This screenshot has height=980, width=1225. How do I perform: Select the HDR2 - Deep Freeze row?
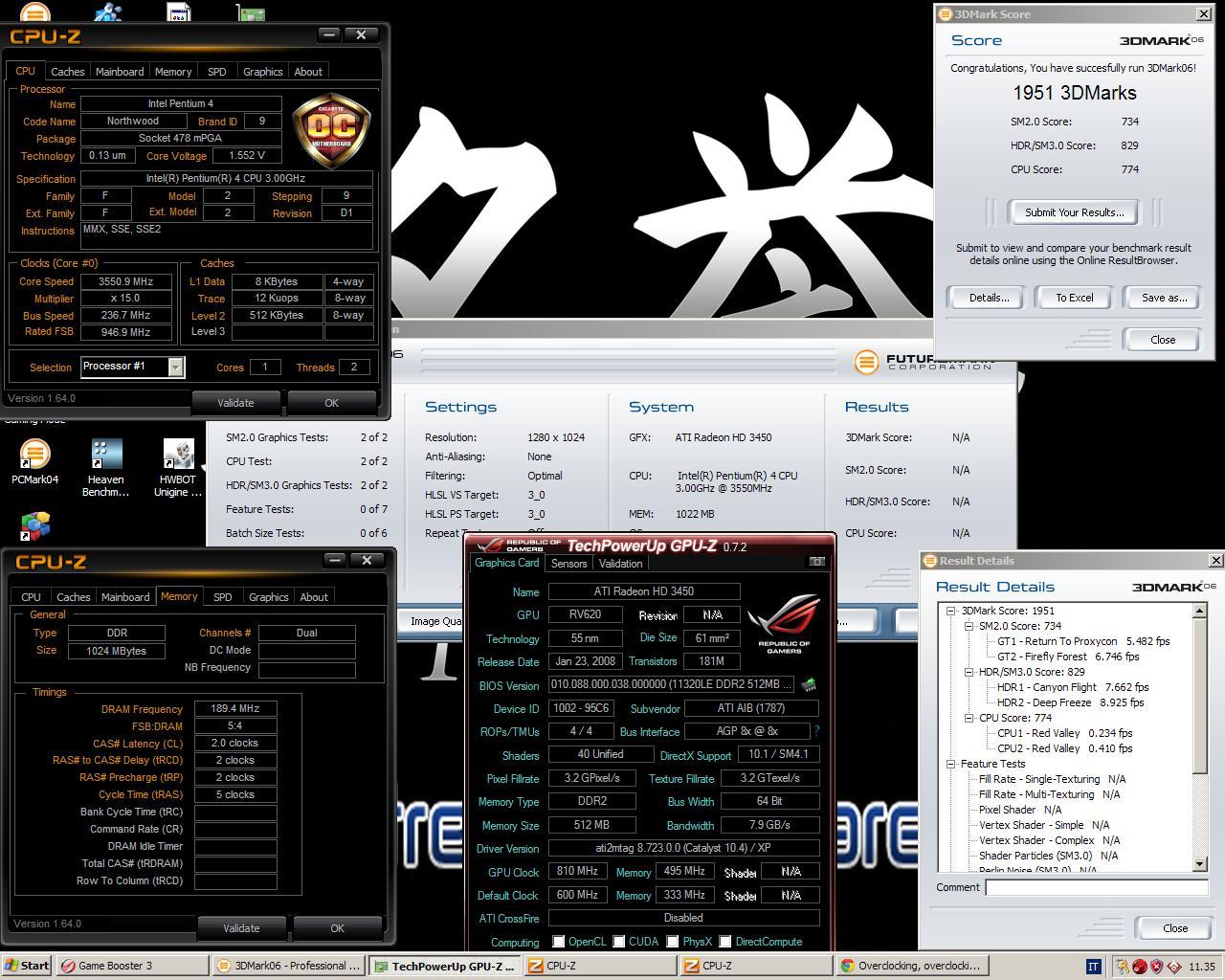tap(1071, 702)
